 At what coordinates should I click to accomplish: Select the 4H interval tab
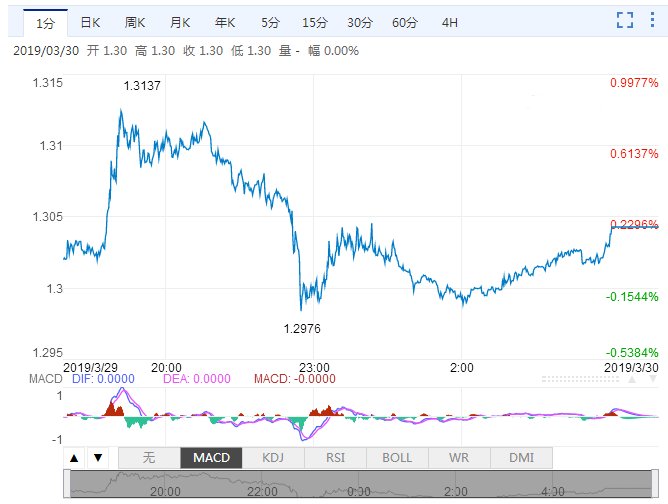coord(450,22)
